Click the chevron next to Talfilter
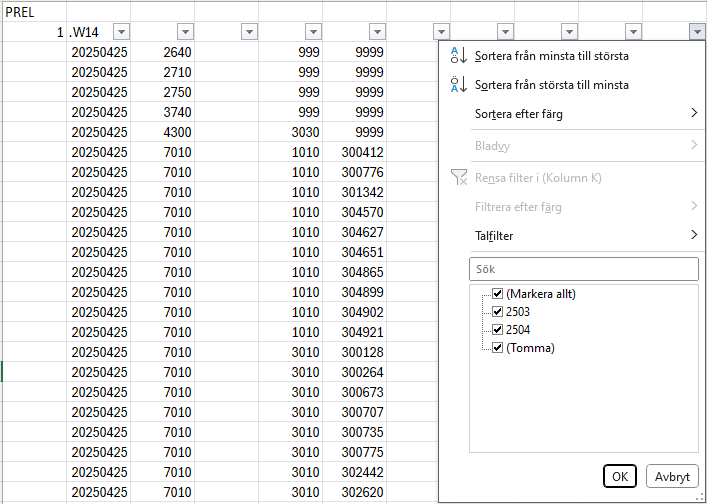The width and height of the screenshot is (707, 504). [x=693, y=236]
